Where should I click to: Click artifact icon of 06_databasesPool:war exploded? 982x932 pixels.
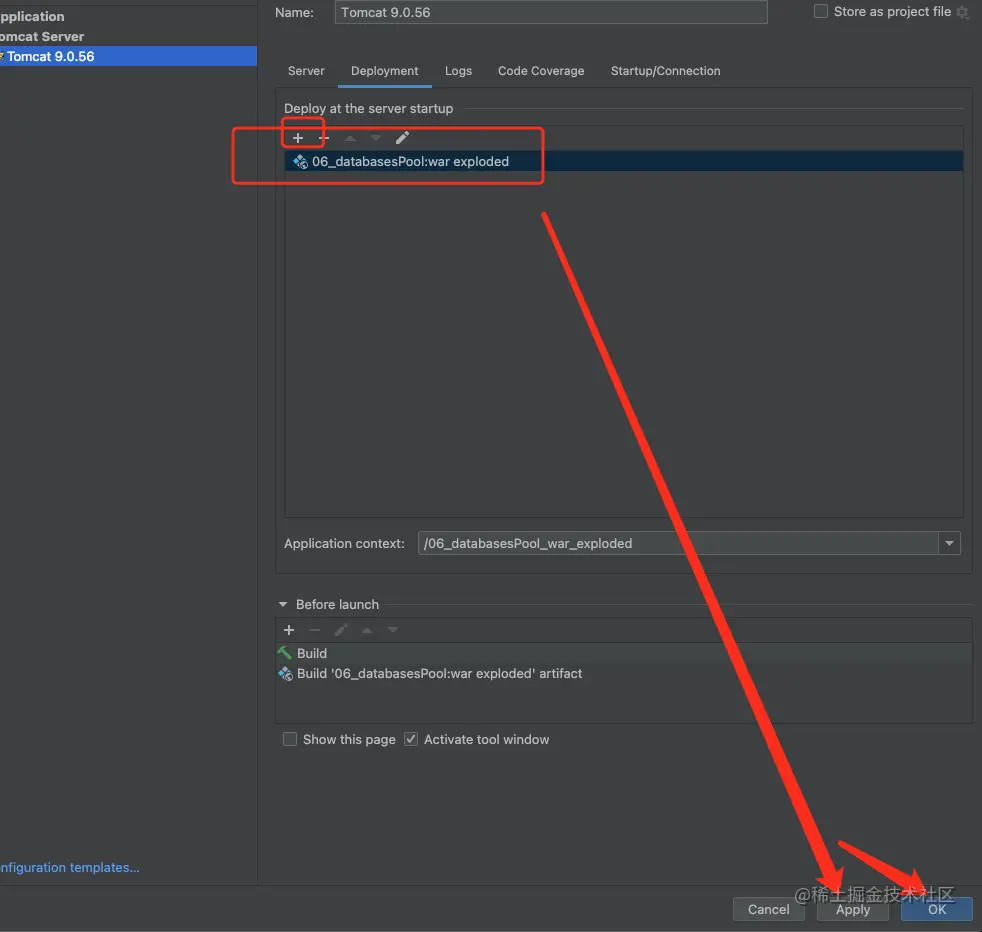tap(301, 162)
